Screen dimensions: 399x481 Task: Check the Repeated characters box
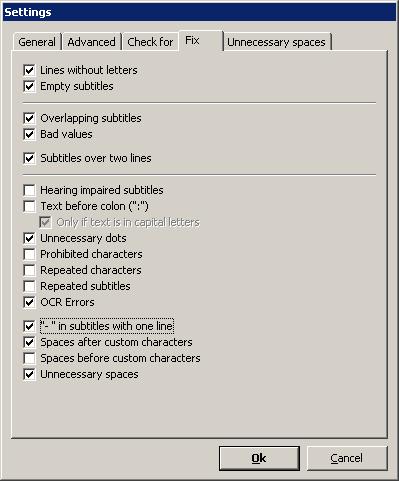[29, 270]
